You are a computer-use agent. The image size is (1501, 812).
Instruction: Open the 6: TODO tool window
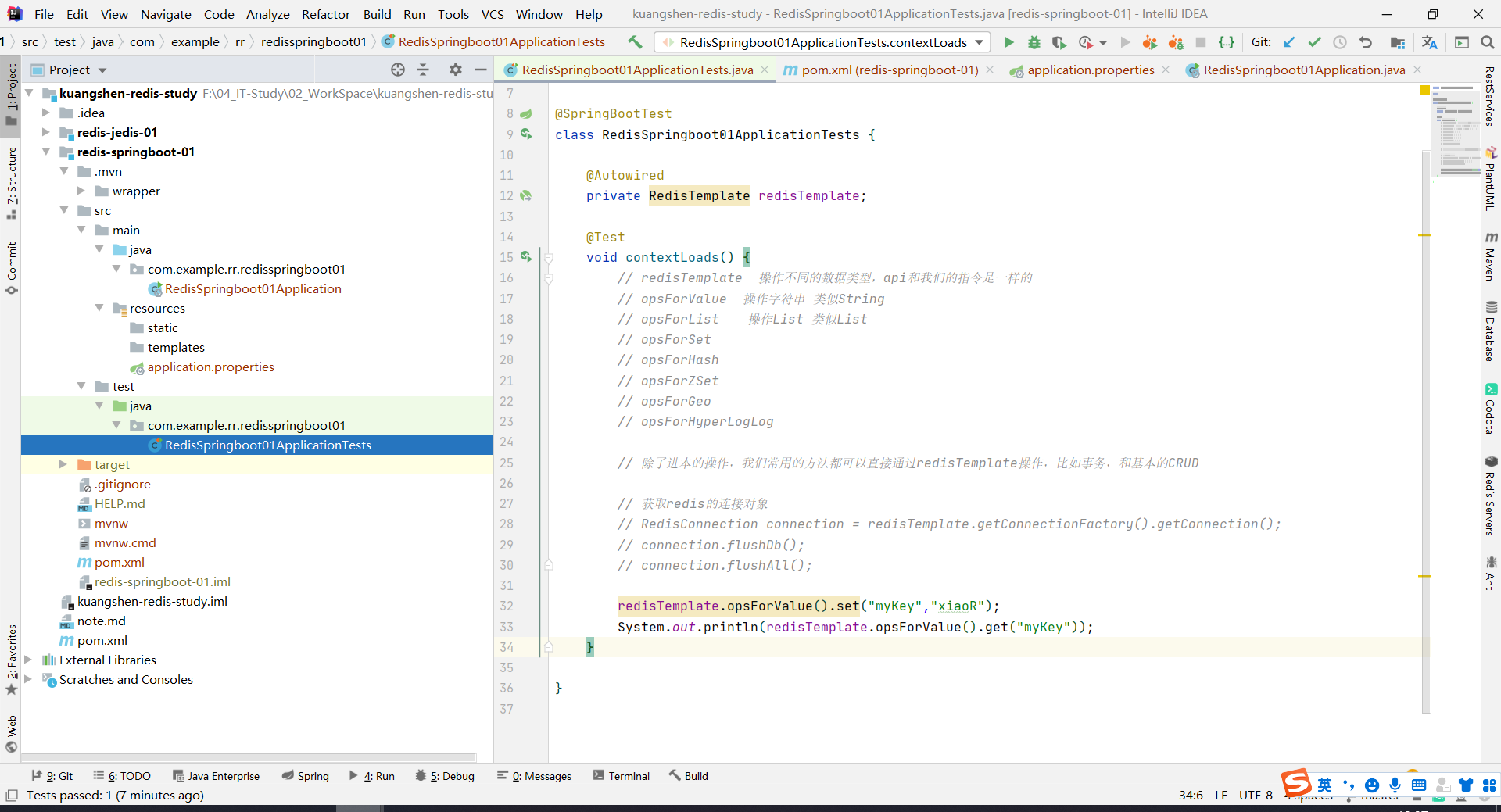coord(122,776)
